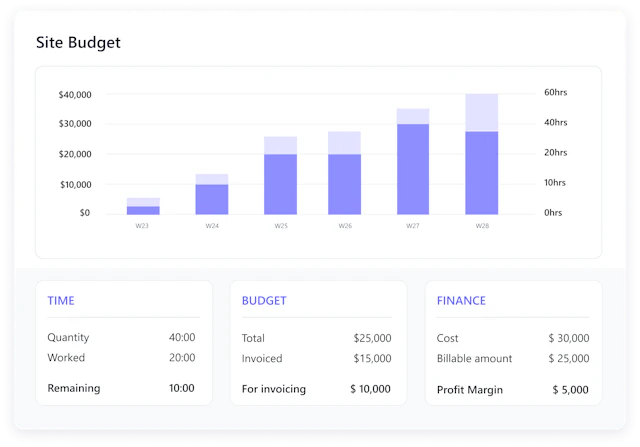Click the Invoiced label

[x=262, y=358]
